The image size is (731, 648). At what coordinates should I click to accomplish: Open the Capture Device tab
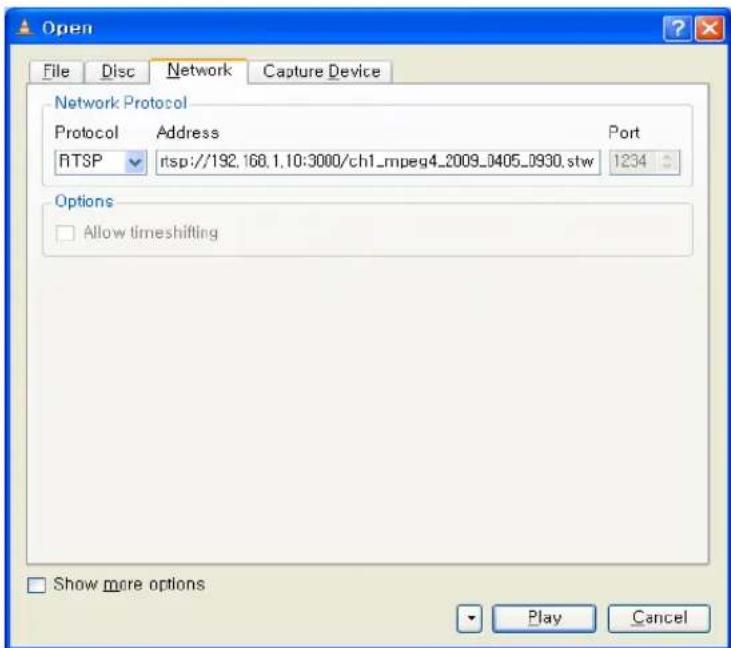[x=321, y=72]
